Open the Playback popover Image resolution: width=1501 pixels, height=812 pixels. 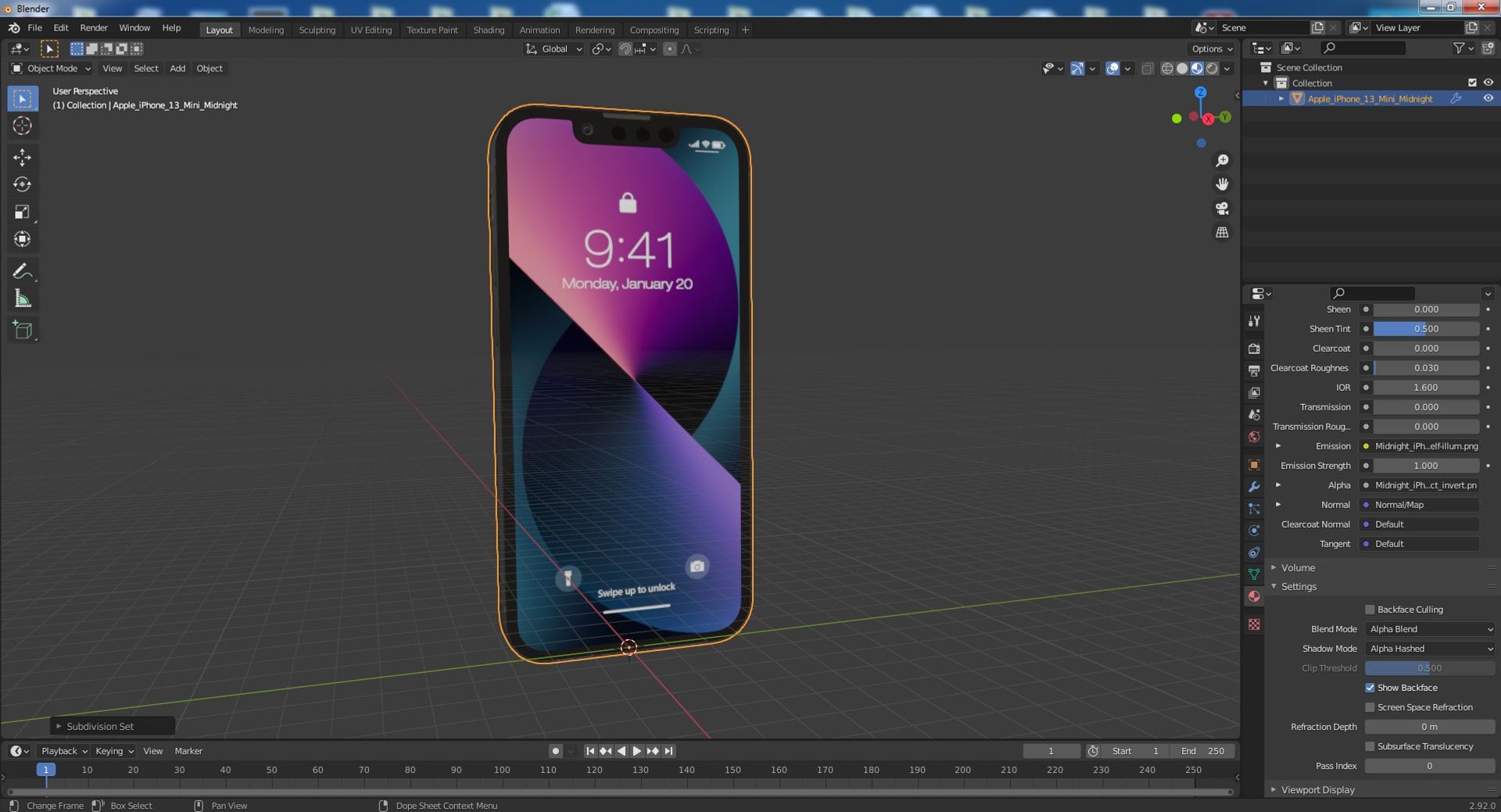[x=63, y=751]
